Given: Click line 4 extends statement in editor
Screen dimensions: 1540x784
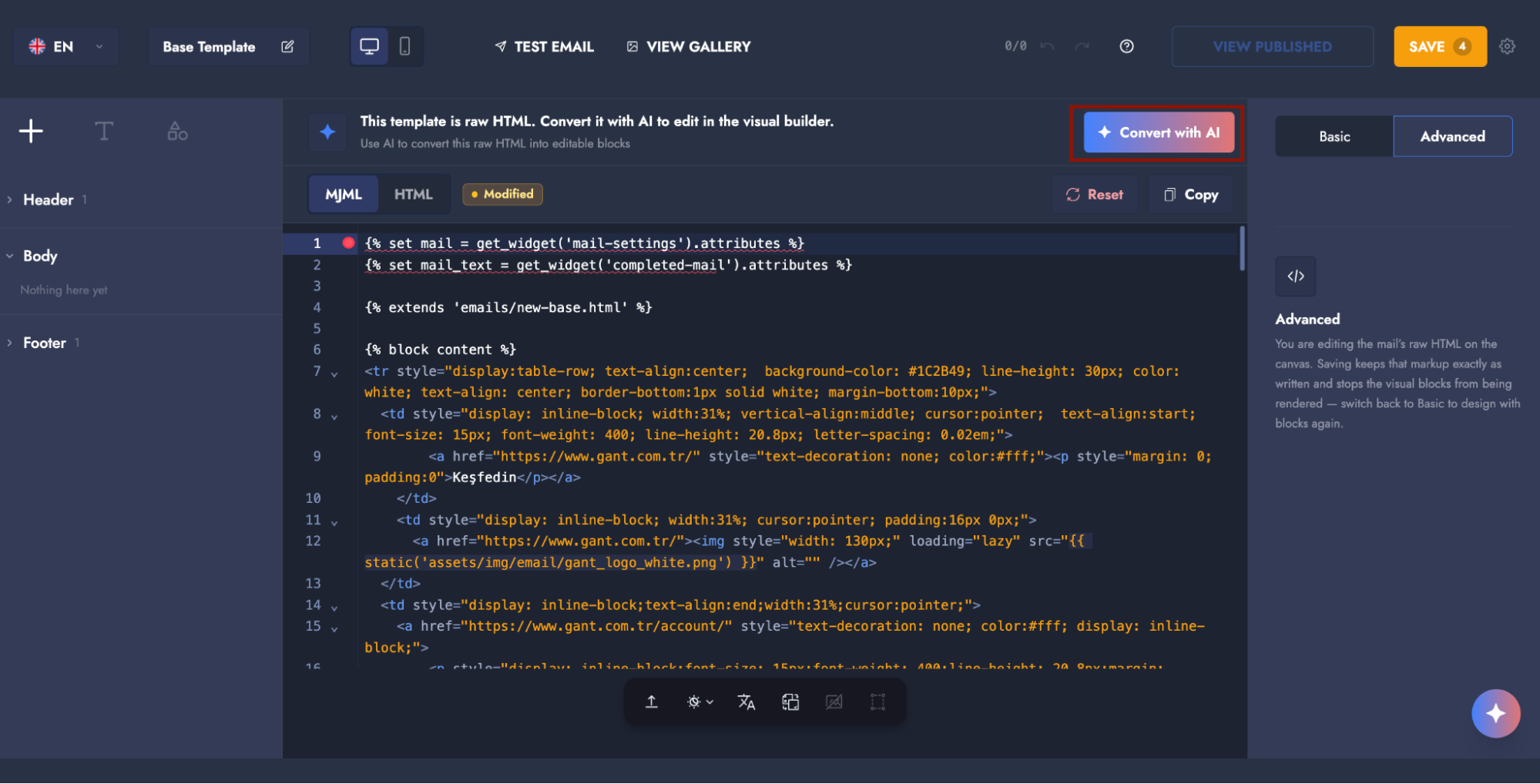Looking at the screenshot, I should coord(508,307).
